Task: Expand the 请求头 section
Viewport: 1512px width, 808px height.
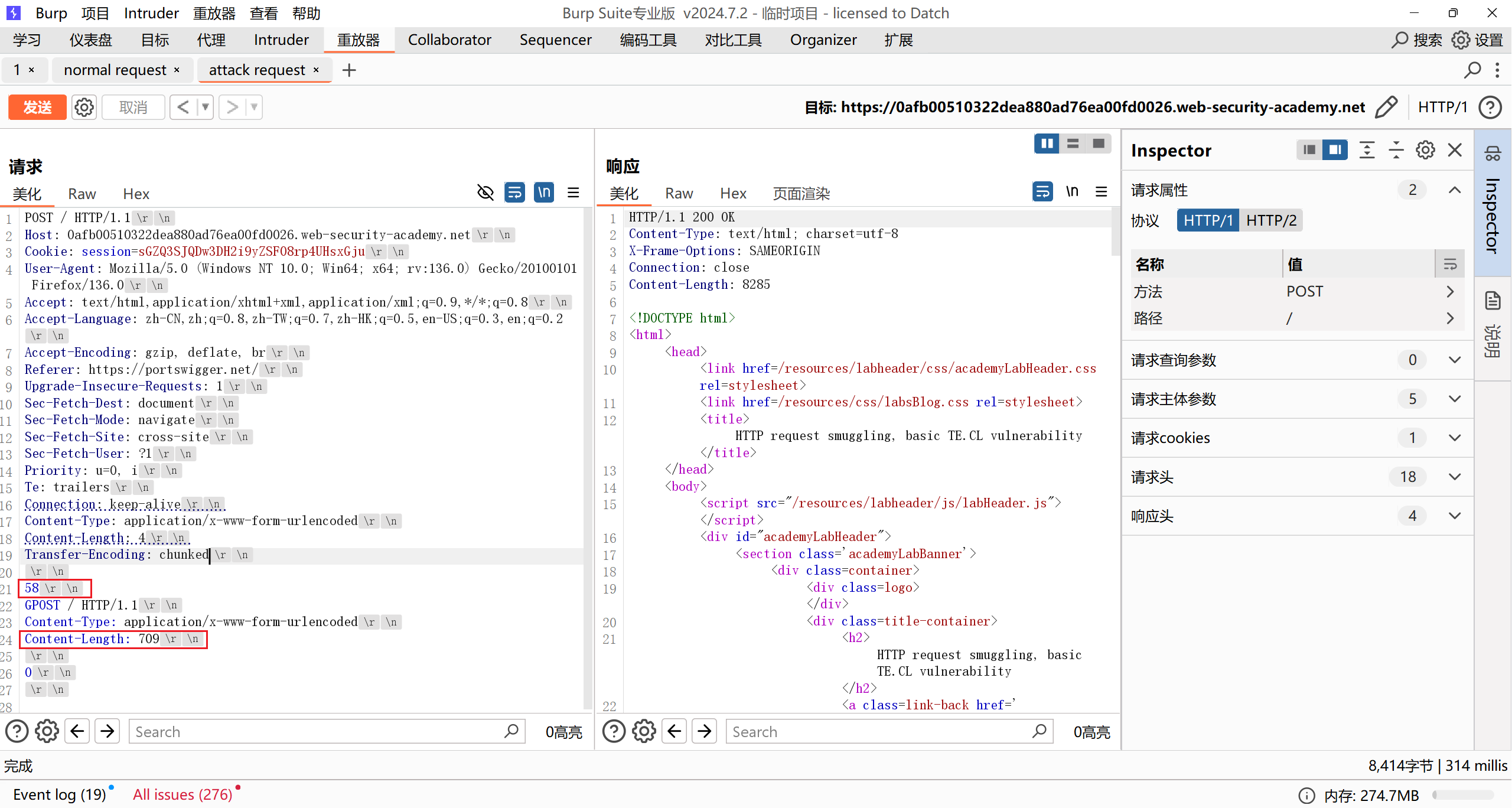Action: click(1455, 477)
